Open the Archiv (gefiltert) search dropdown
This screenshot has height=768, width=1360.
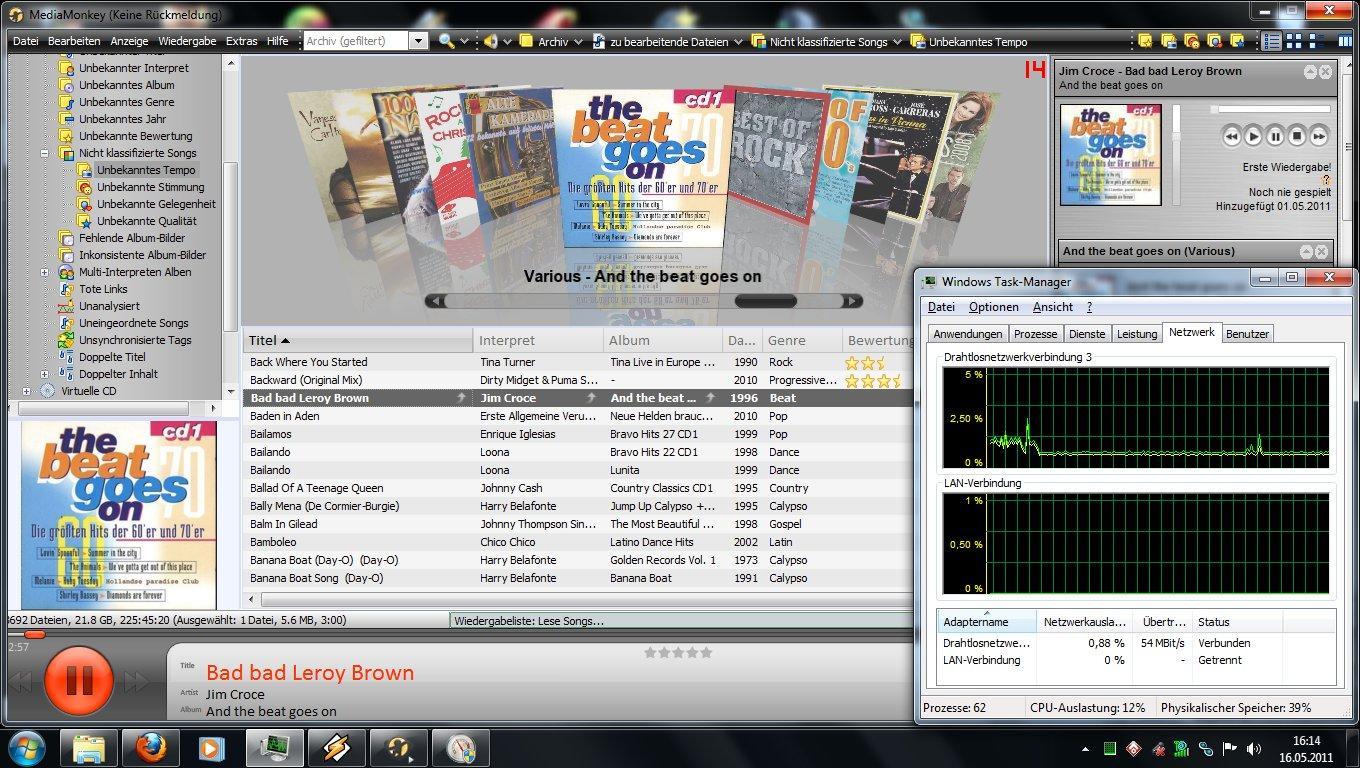point(419,41)
